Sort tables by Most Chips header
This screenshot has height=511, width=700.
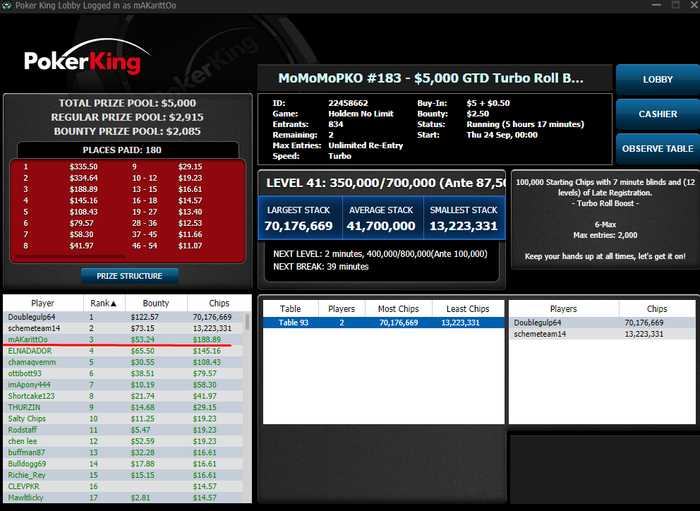point(398,309)
